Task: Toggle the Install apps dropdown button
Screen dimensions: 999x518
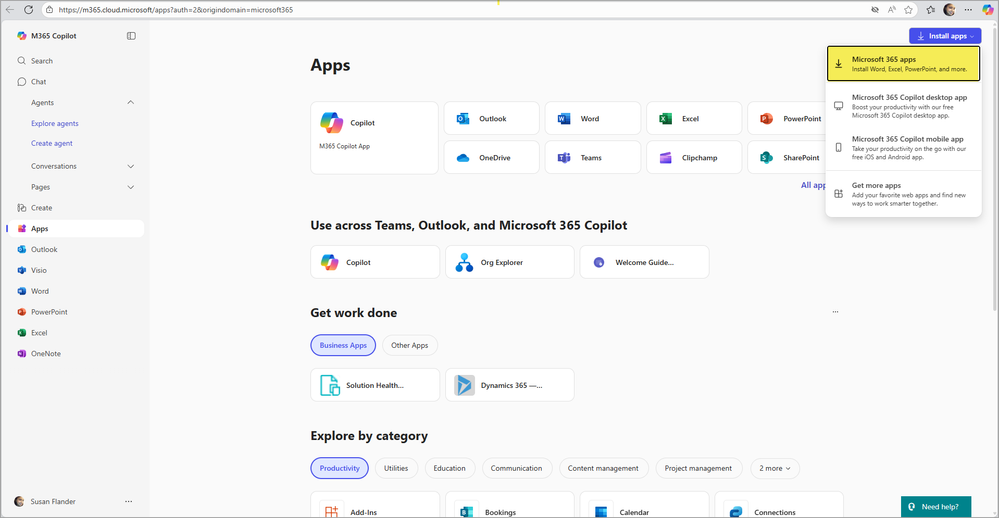Action: point(945,36)
